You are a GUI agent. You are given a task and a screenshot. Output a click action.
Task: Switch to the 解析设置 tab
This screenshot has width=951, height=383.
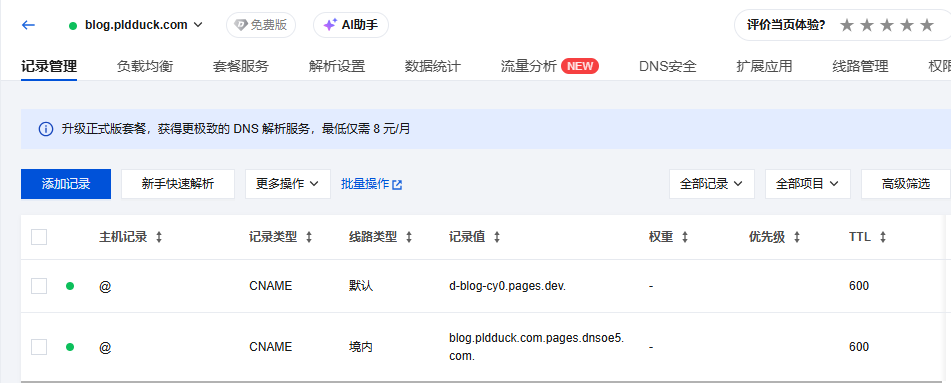(x=337, y=66)
